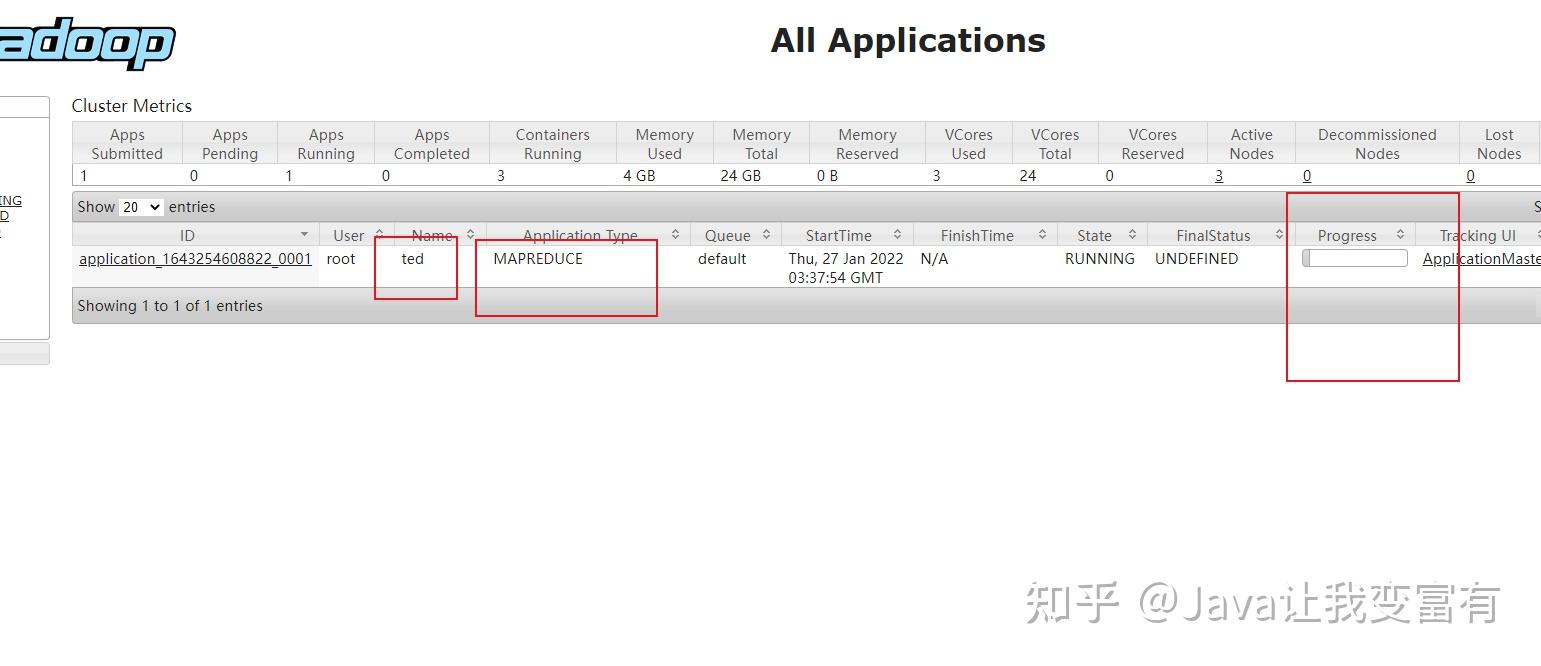The width and height of the screenshot is (1541, 666).
Task: Toggle sort order on the FinishTime column
Action: (x=1041, y=234)
